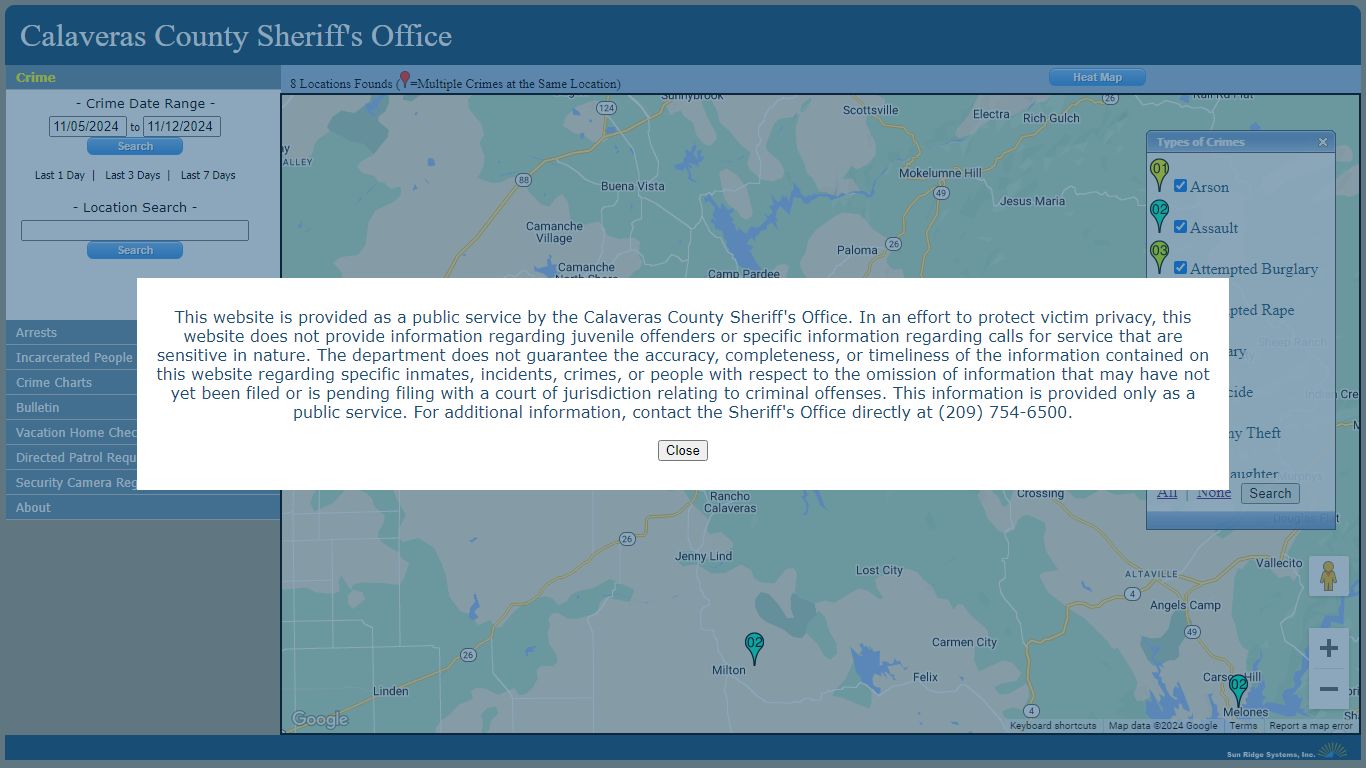
Task: Open the Crime Charts menu item
Action: tap(71, 383)
